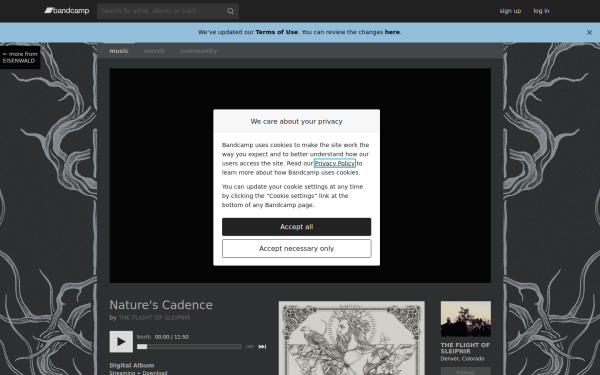Image resolution: width=600 pixels, height=375 pixels.
Task: Follow the 'here' link to review changes
Action: pos(392,32)
